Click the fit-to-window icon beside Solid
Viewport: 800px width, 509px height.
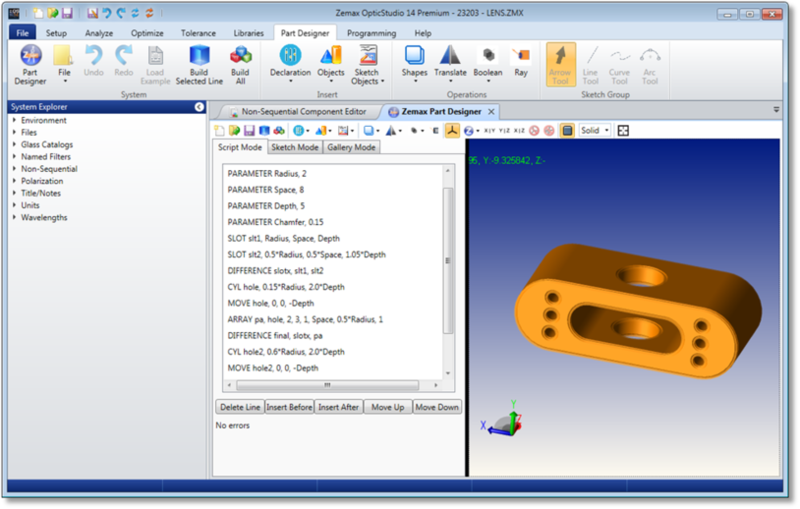tap(623, 130)
